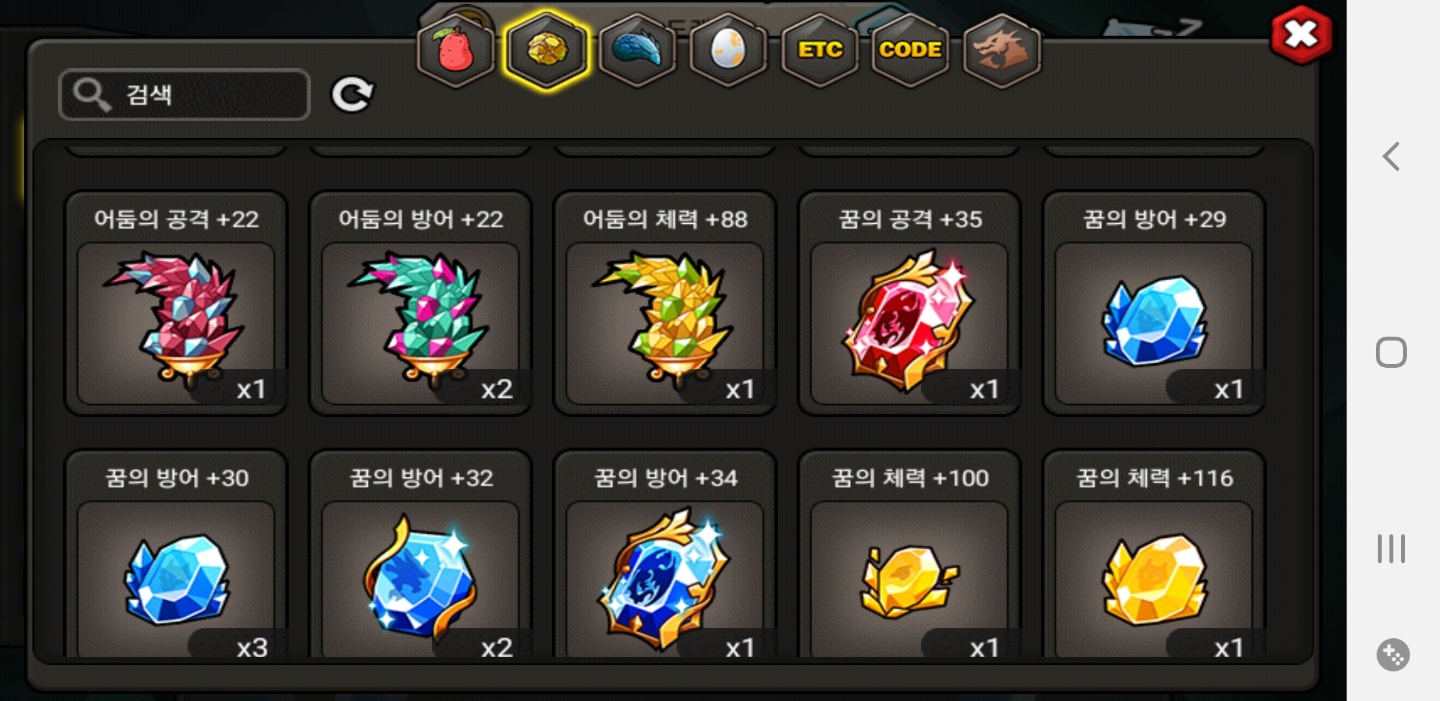This screenshot has height=701, width=1440.
Task: Close the inventory with red X
Action: click(x=1301, y=35)
